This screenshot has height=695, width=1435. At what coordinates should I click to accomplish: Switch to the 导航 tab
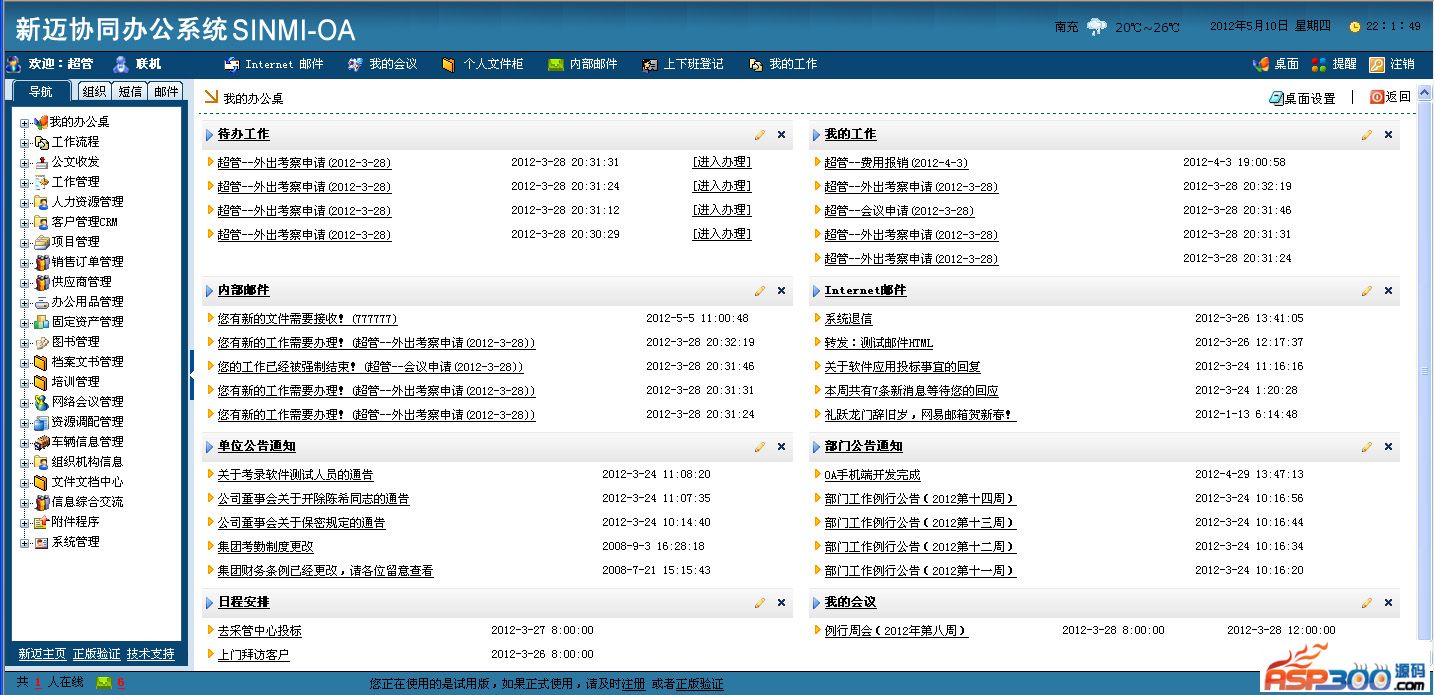41,91
